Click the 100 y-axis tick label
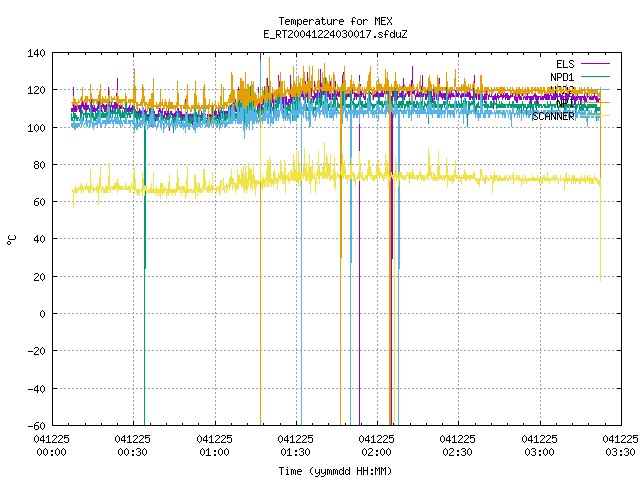 coord(36,128)
